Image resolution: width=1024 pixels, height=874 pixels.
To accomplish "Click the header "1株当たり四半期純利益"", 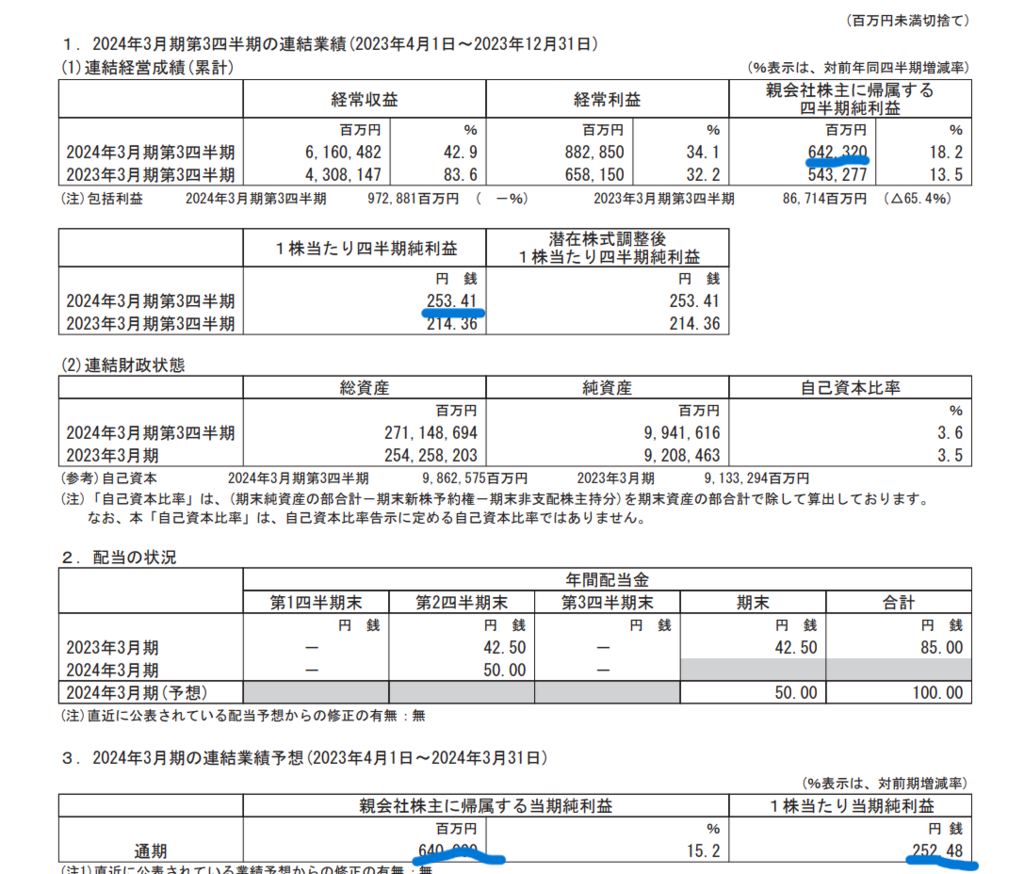I will click(365, 248).
